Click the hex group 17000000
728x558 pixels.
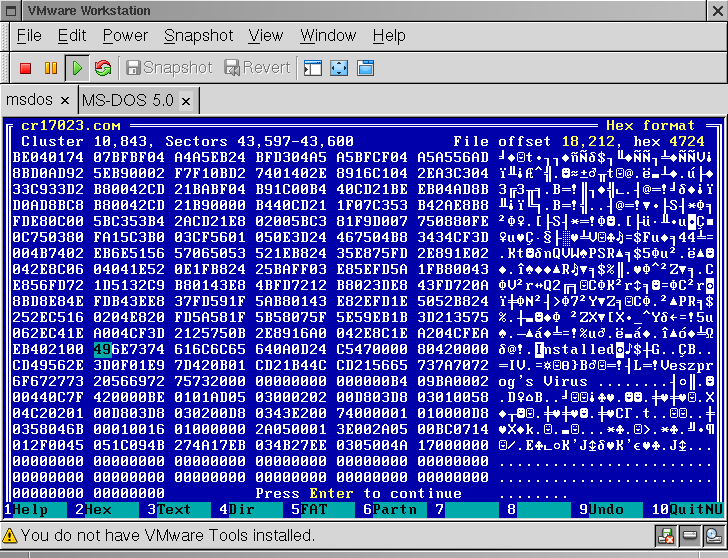[453, 446]
